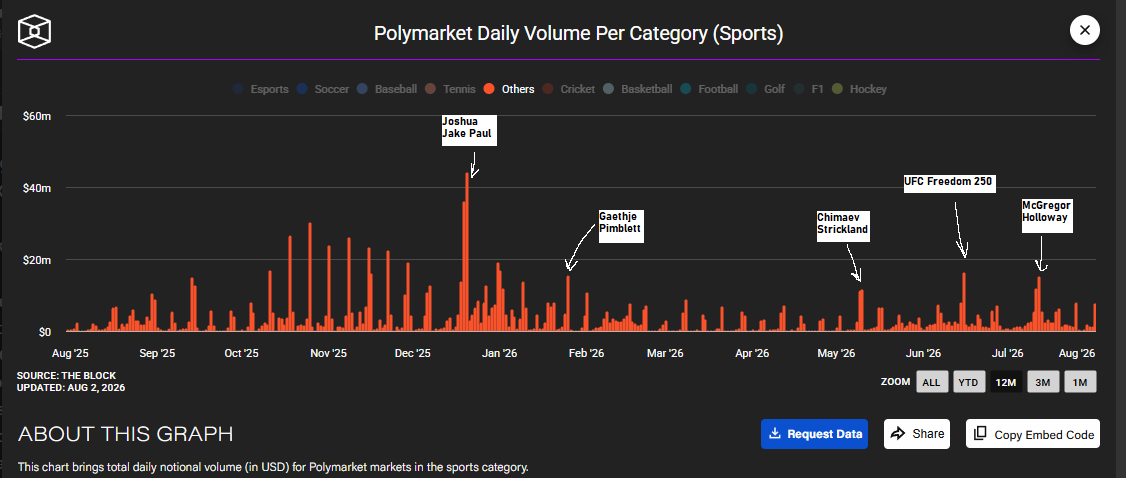Click UPDATED: AUG 2, 2026 text
The width and height of the screenshot is (1126, 478).
pos(71,388)
